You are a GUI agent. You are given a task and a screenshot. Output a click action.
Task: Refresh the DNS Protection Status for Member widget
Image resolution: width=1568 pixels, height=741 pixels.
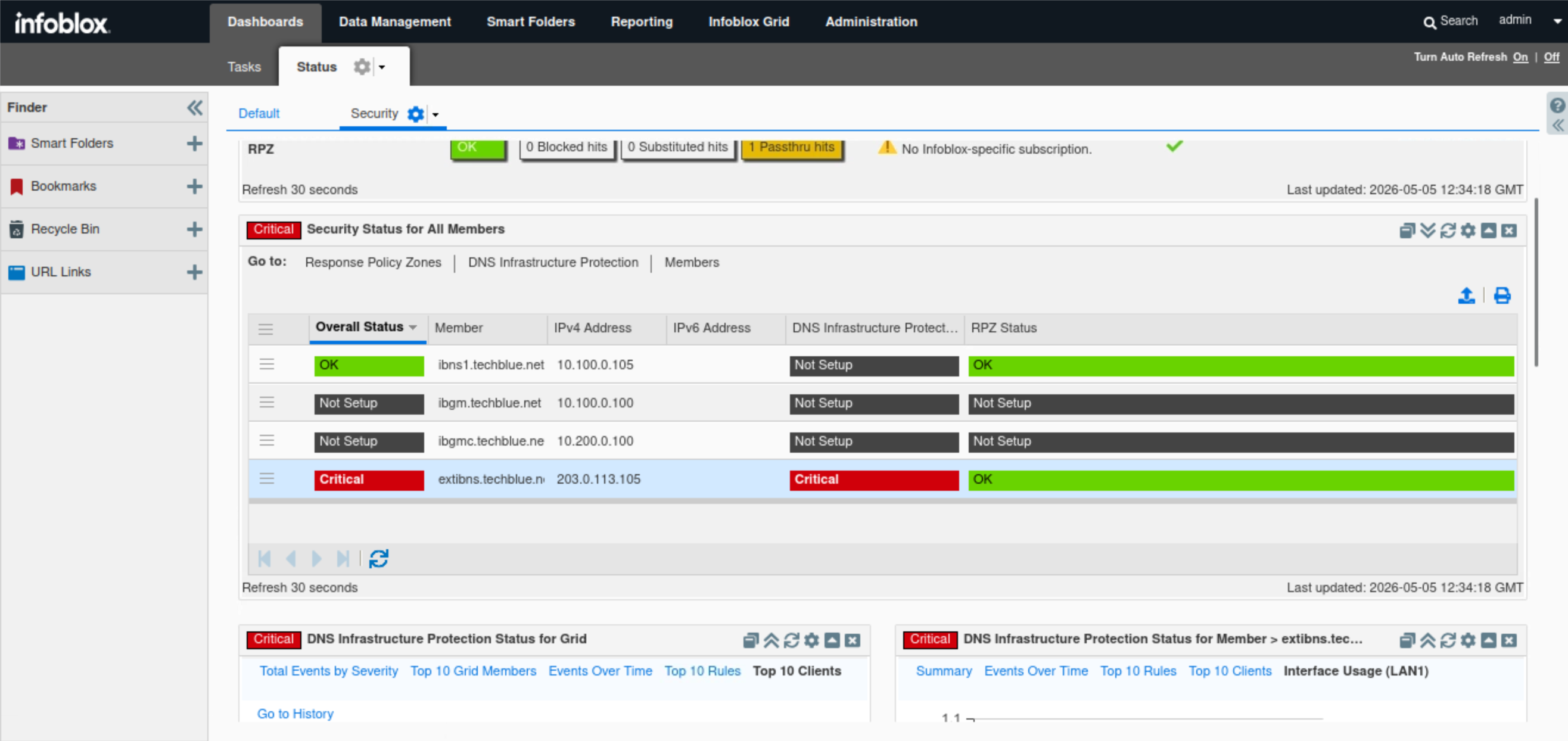[x=1448, y=640]
